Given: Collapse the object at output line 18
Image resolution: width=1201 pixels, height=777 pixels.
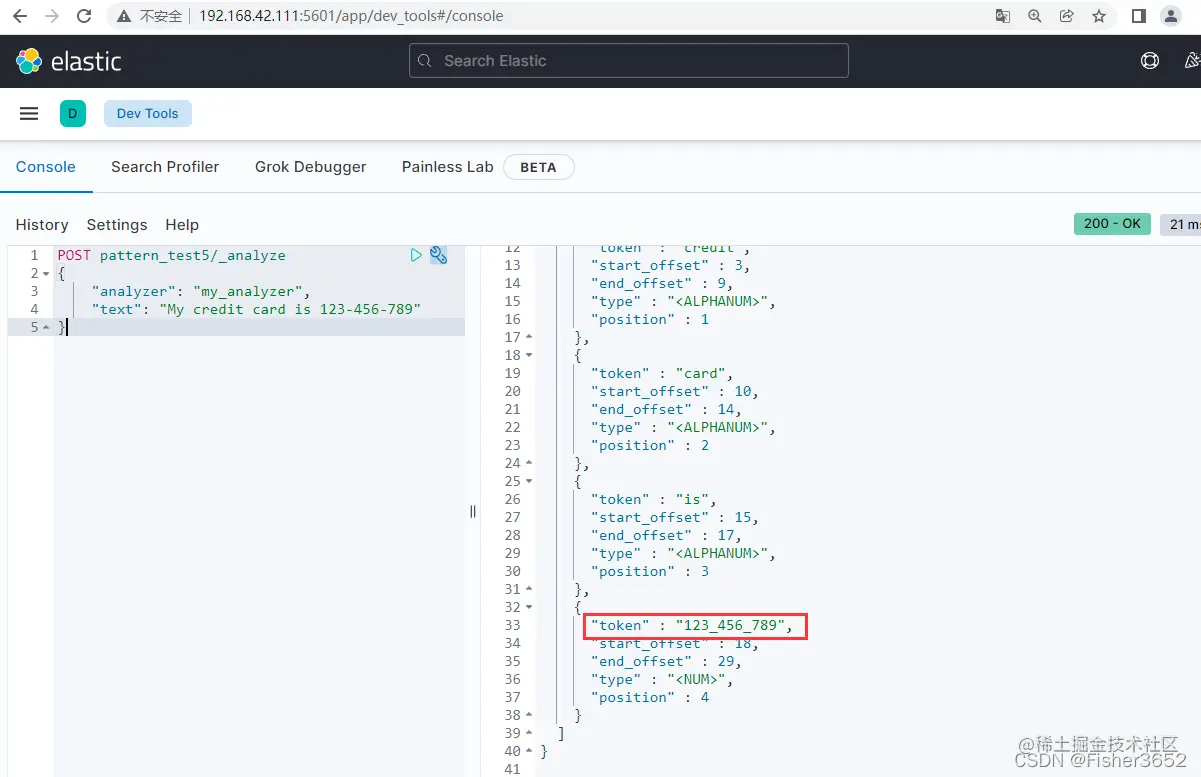Looking at the screenshot, I should point(529,356).
